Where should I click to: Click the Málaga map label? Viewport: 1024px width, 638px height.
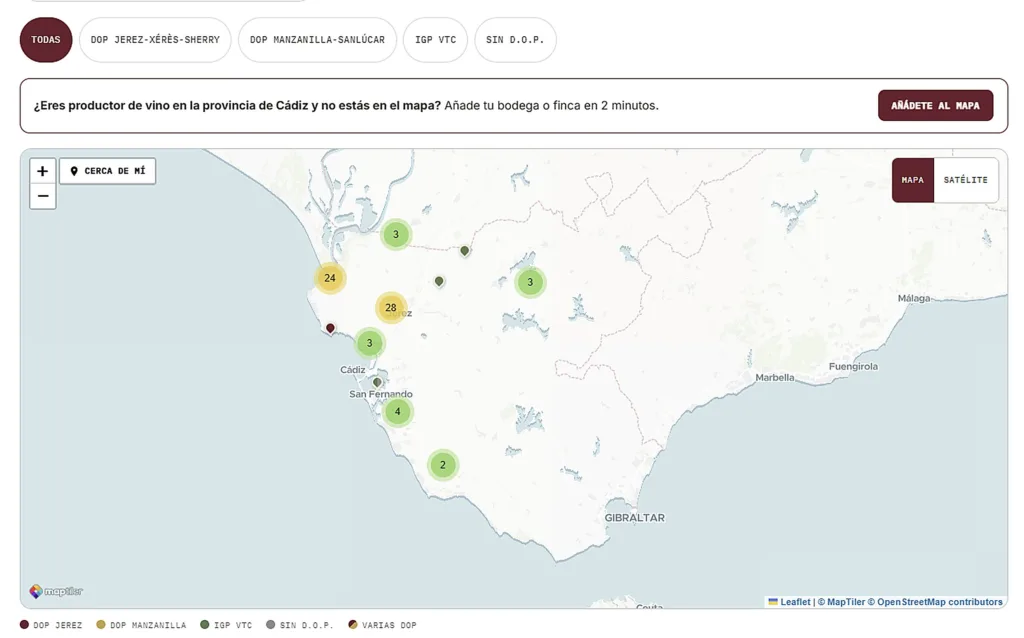coord(914,298)
